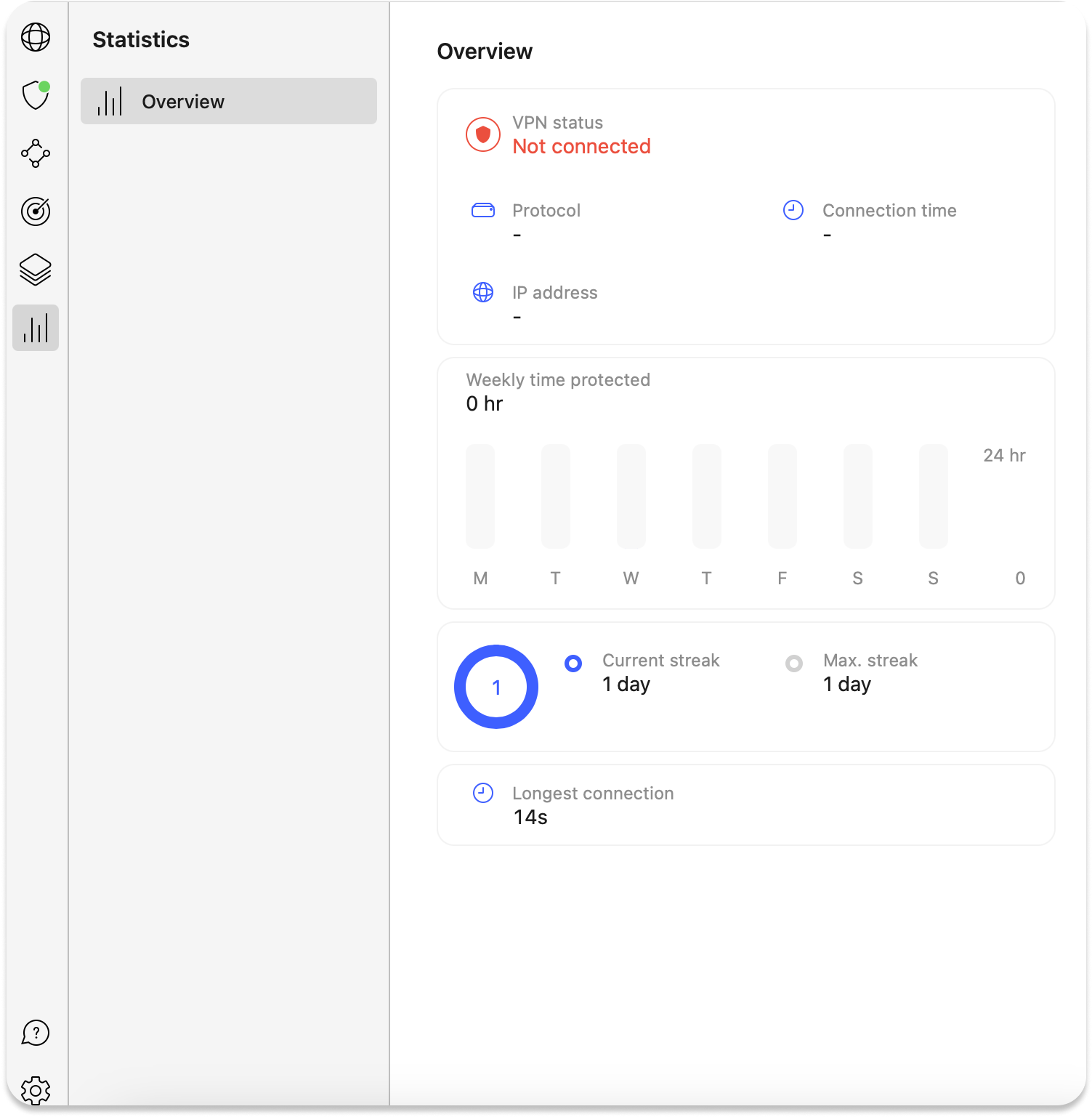Select the Overview item in Statistics list
The height and width of the screenshot is (1117, 1092).
click(229, 101)
